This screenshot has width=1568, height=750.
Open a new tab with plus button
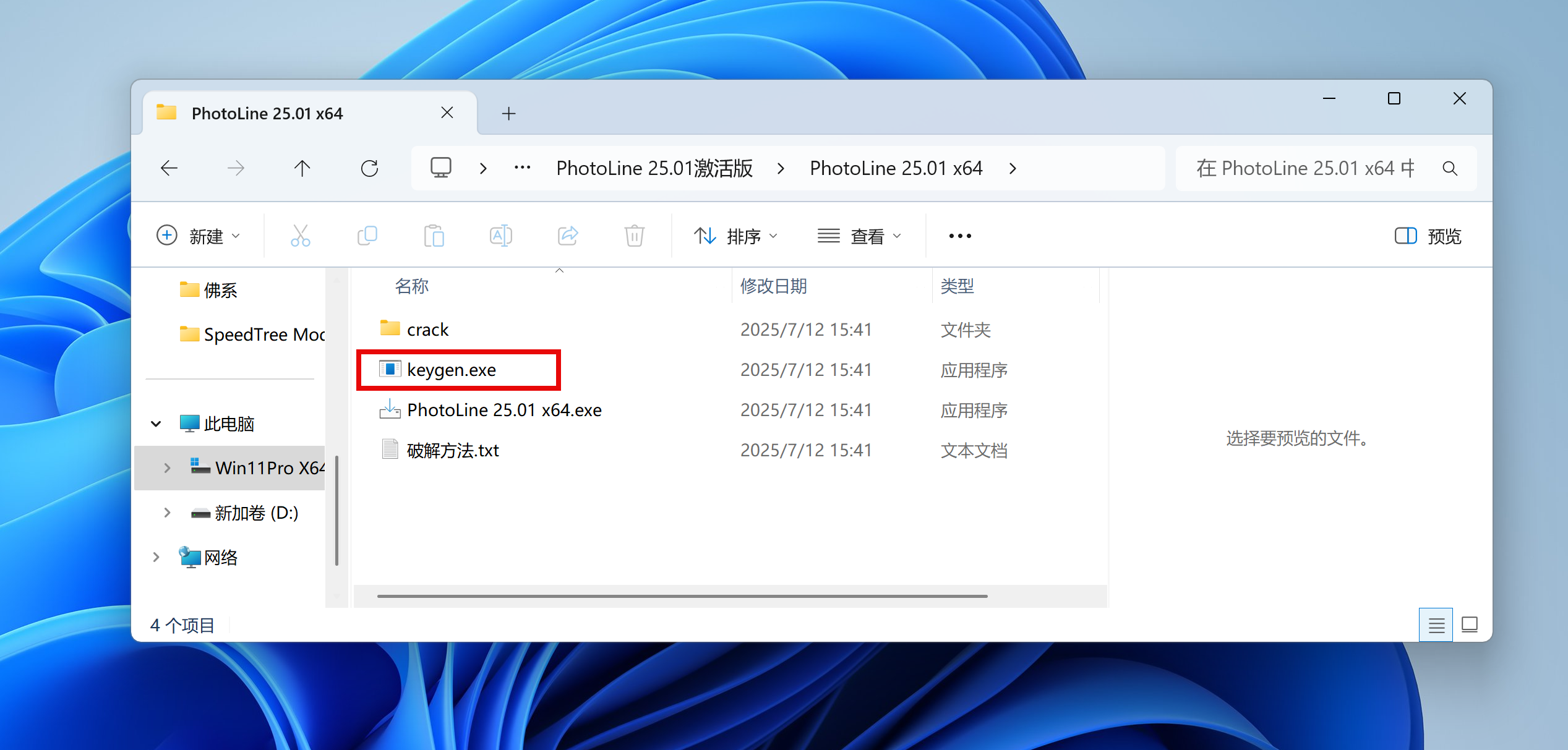[x=508, y=114]
